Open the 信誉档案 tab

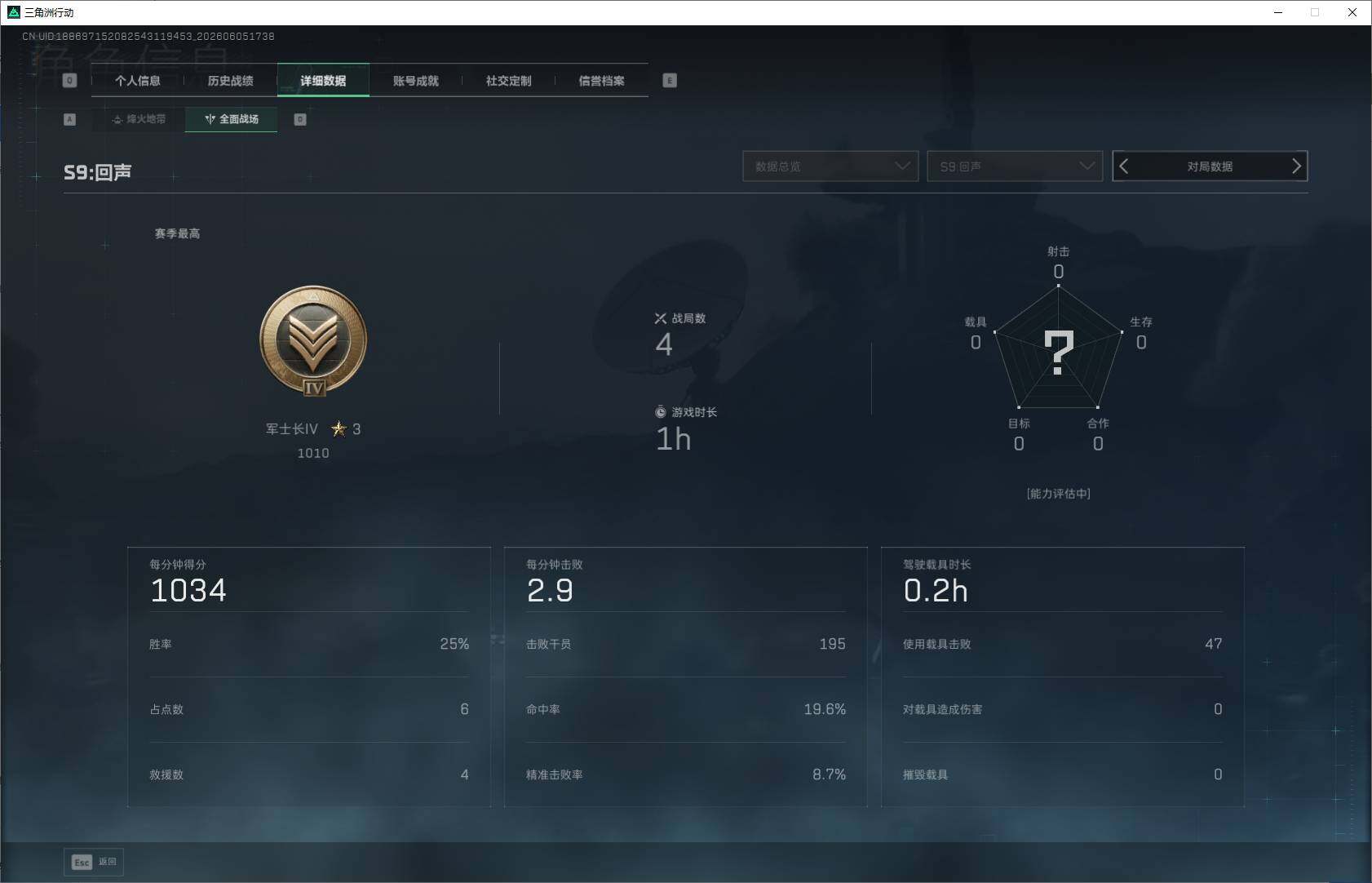[x=601, y=81]
